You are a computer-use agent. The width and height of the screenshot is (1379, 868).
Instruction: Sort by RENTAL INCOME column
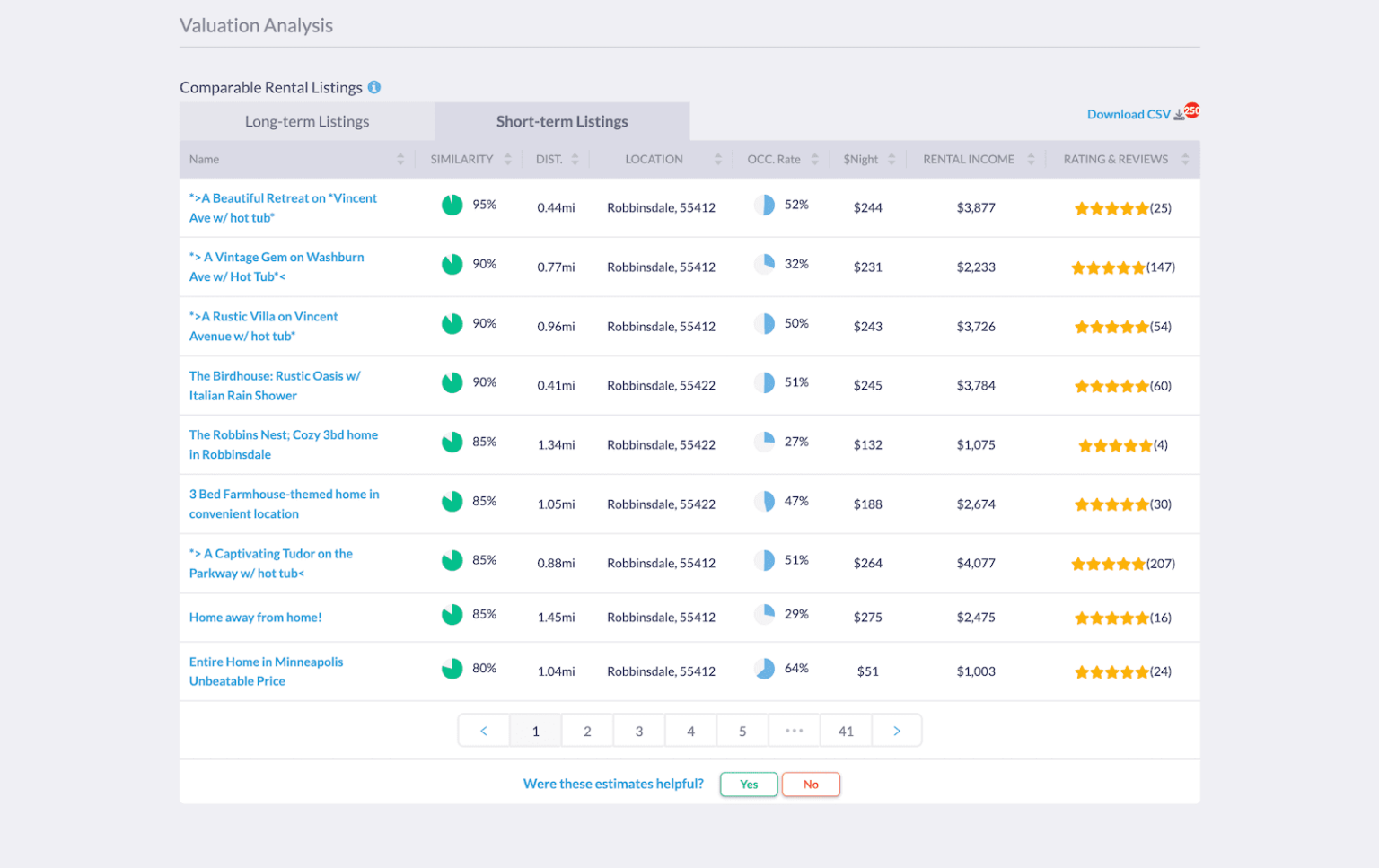tap(1030, 159)
